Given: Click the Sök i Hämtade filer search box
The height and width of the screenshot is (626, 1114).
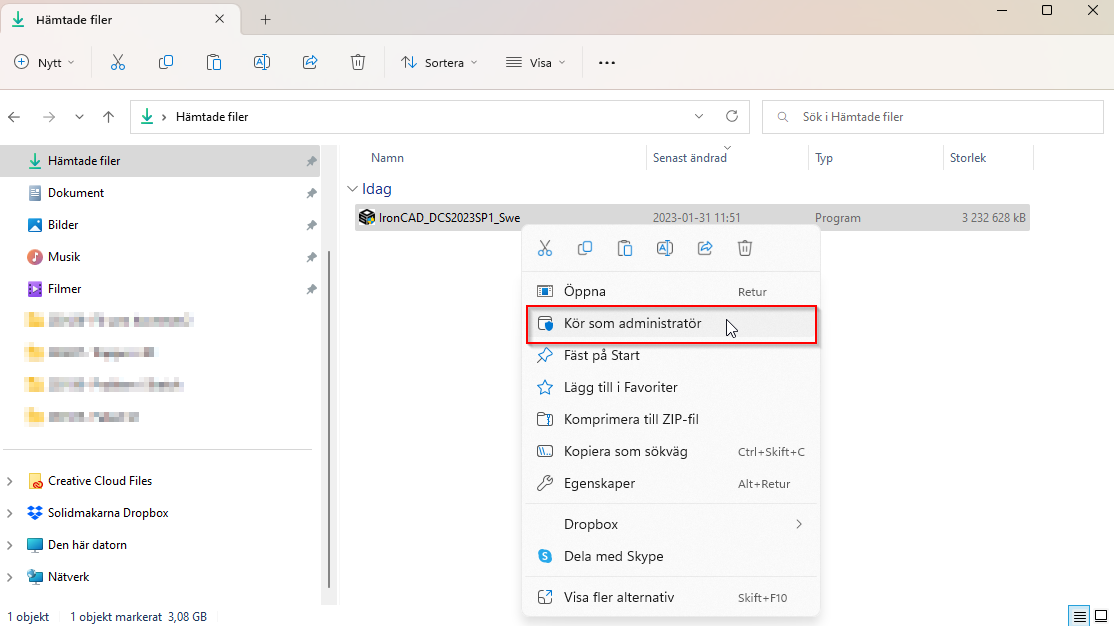Looking at the screenshot, I should pos(932,117).
